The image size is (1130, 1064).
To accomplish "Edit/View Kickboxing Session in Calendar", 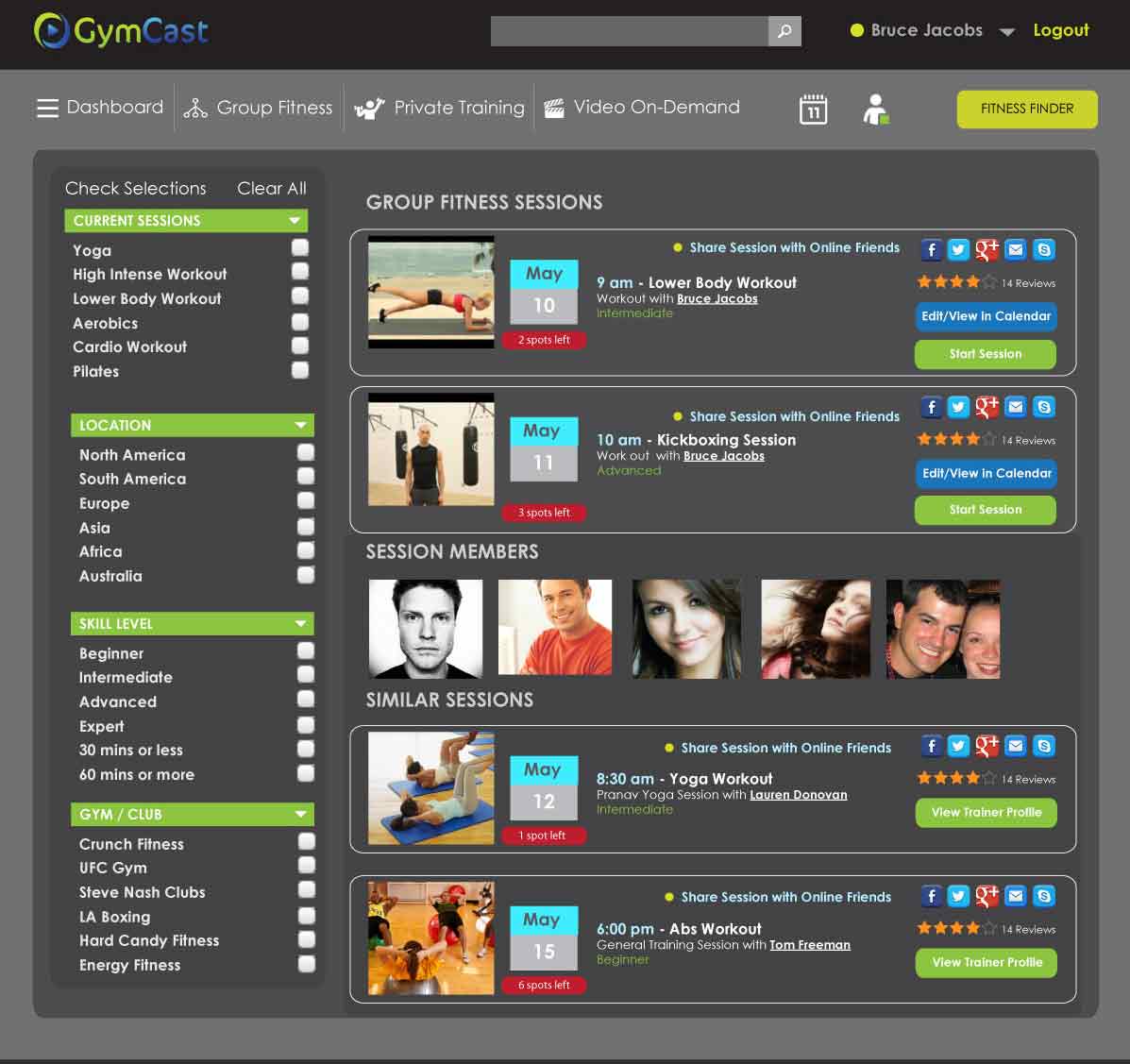I will coord(987,474).
